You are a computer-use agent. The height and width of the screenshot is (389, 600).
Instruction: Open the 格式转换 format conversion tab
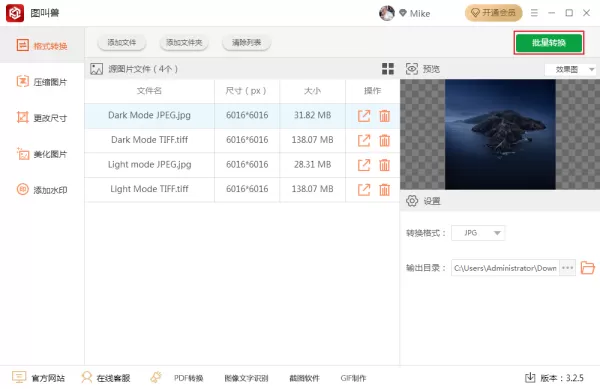(x=42, y=46)
